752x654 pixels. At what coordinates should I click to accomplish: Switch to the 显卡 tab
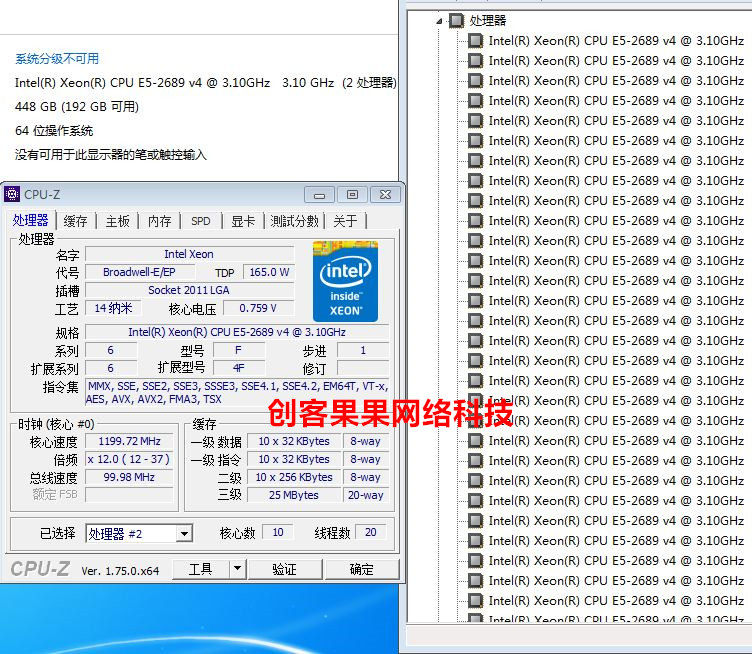[243, 221]
